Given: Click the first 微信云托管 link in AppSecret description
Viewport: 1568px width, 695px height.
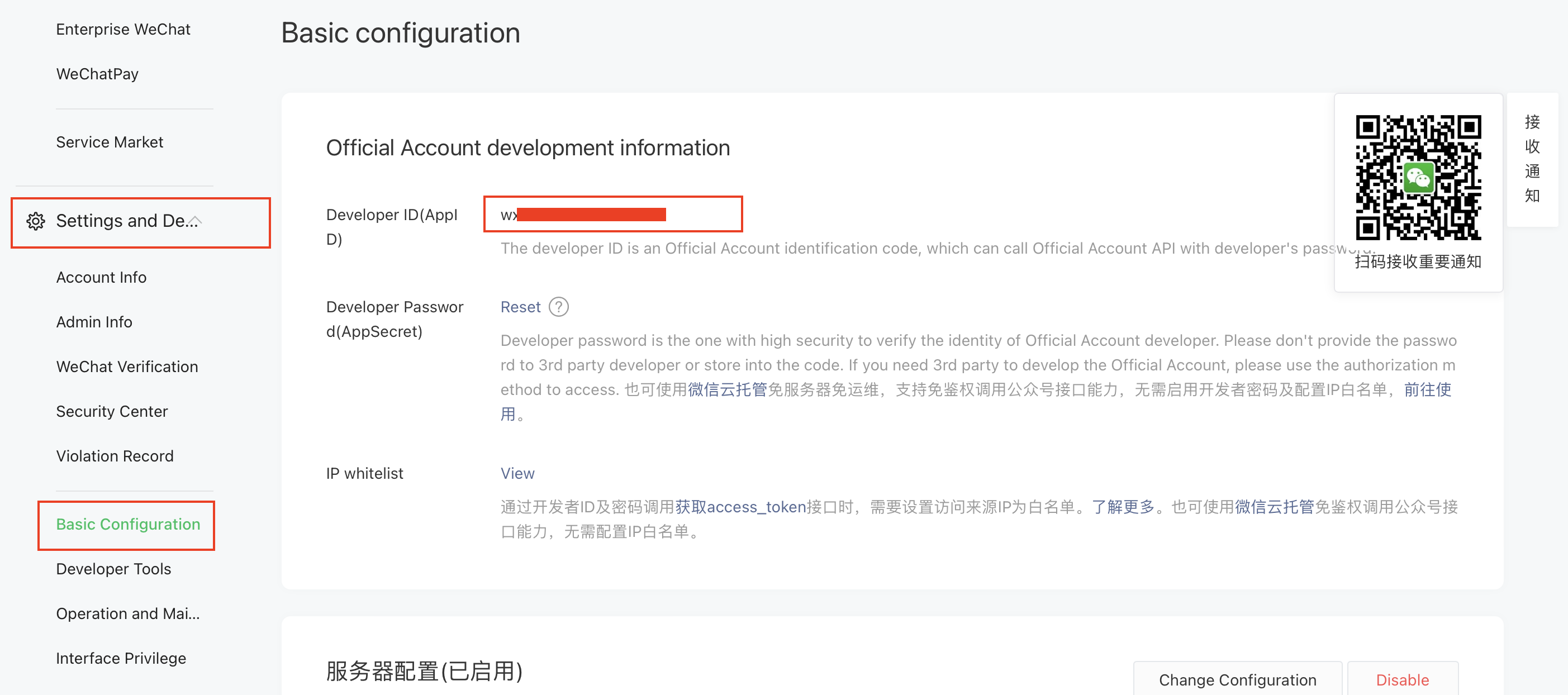Looking at the screenshot, I should coord(727,389).
